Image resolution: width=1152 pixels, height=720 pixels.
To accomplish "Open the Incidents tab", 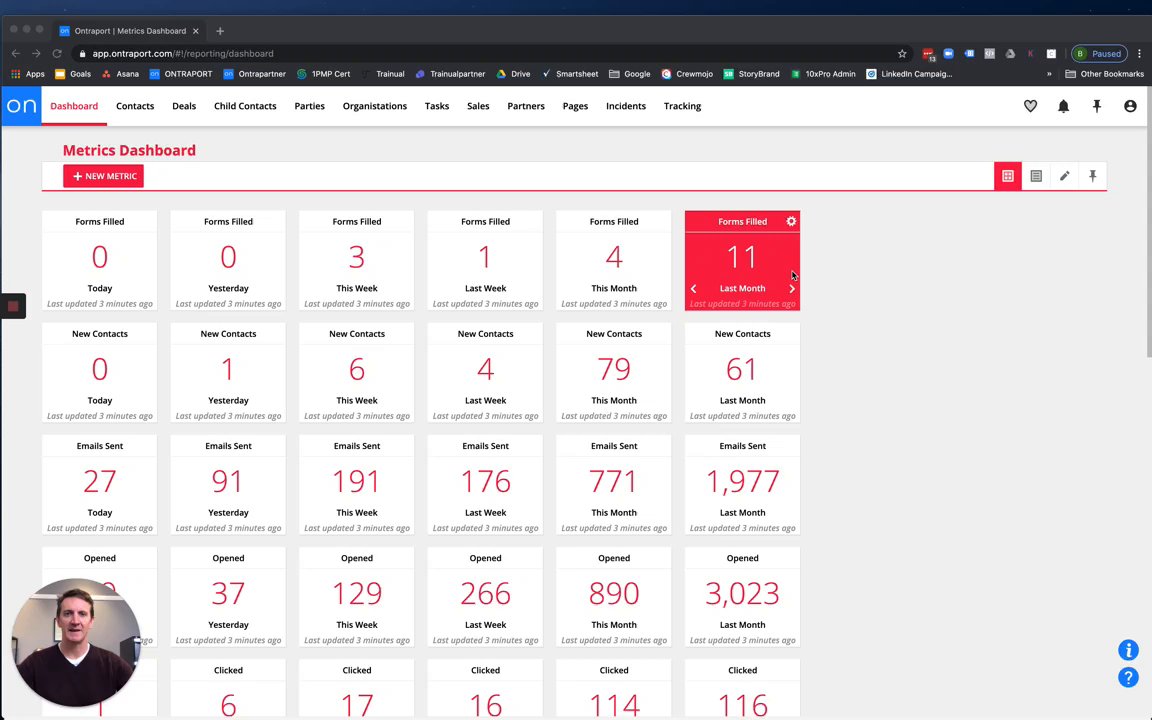I will tap(626, 106).
